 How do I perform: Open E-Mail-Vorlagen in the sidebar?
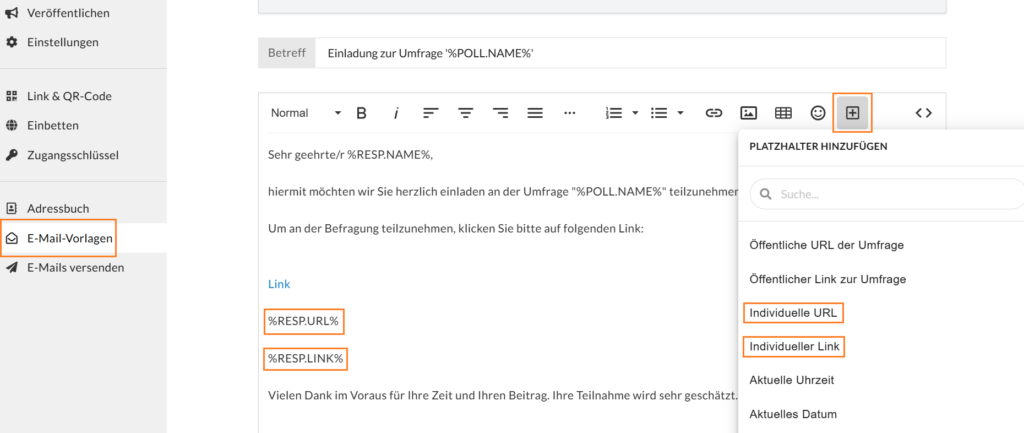[69, 238]
